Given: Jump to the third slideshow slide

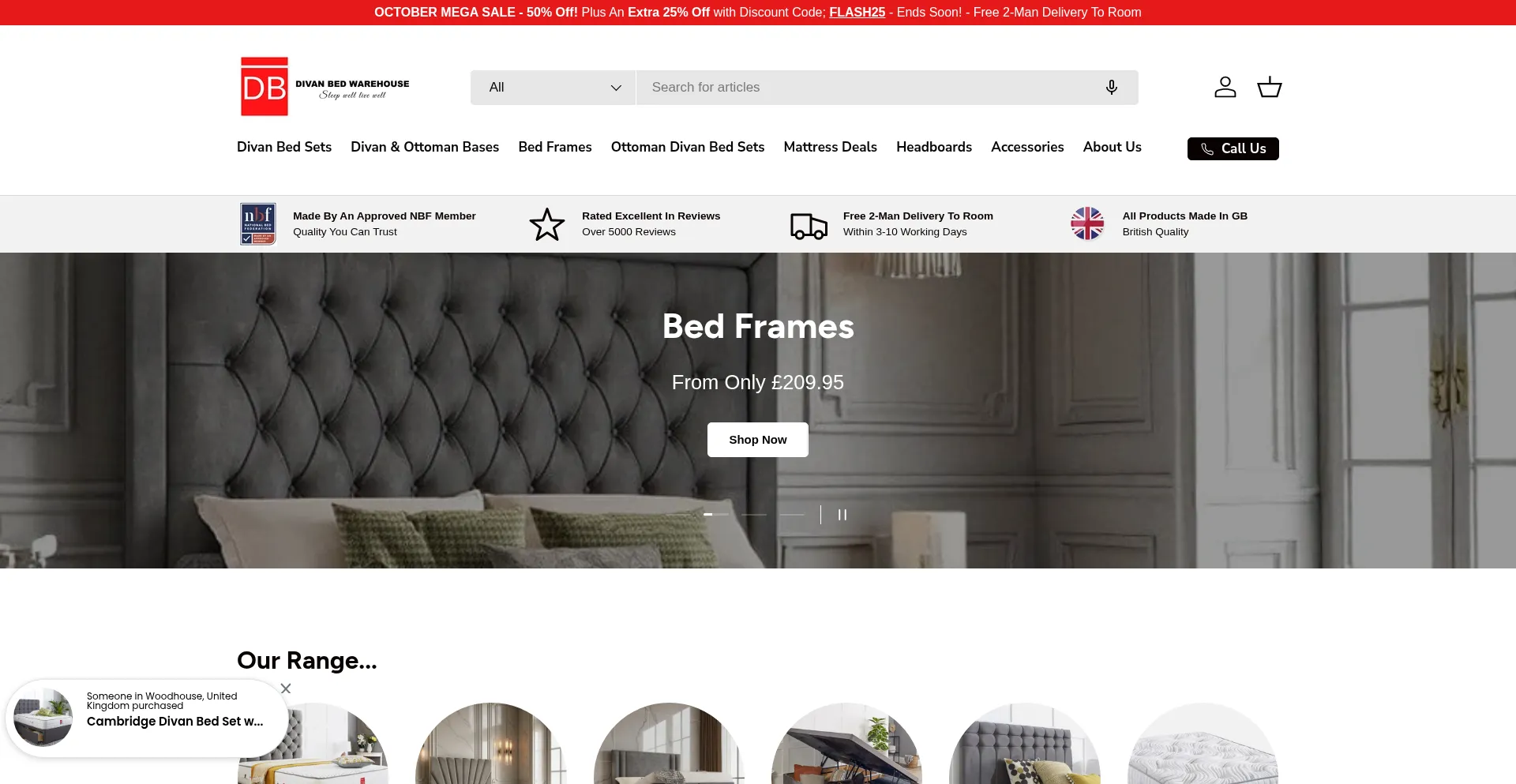Looking at the screenshot, I should tap(754, 515).
